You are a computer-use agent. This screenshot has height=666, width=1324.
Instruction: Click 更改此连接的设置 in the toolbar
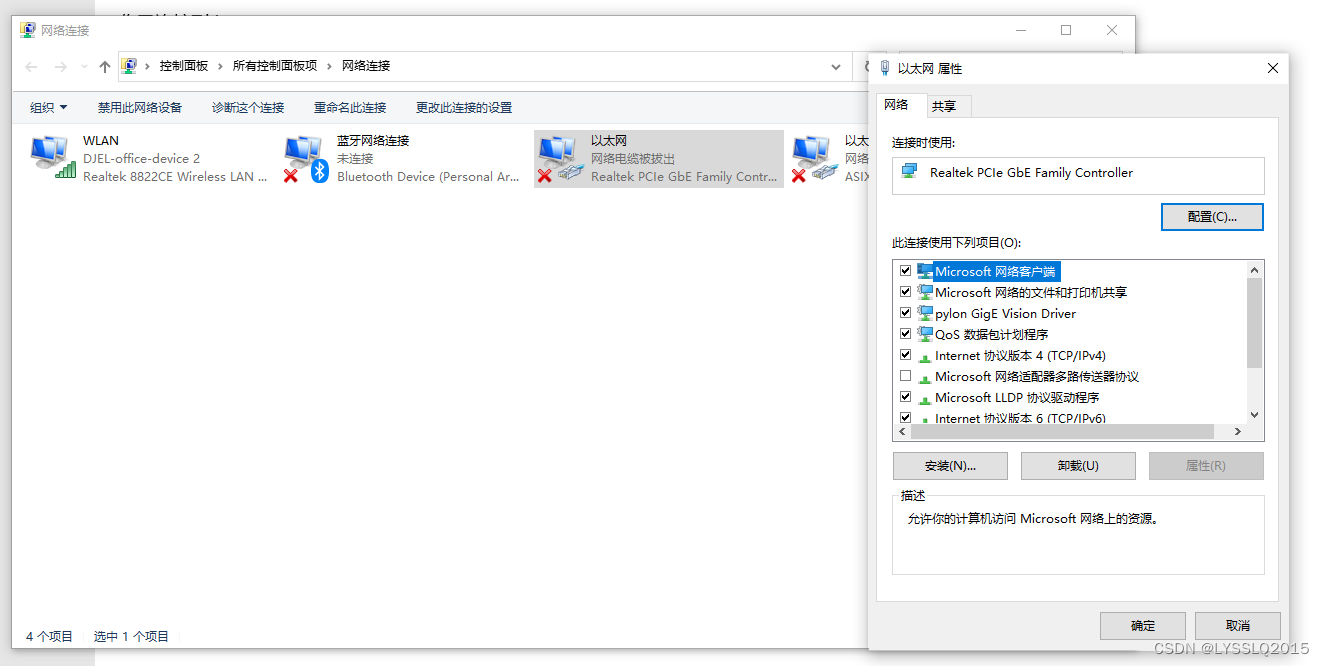click(464, 107)
